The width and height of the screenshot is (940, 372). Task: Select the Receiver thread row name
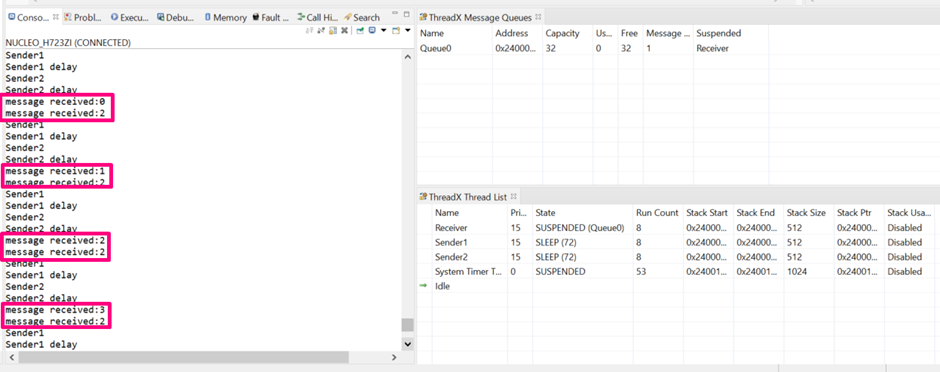click(451, 228)
